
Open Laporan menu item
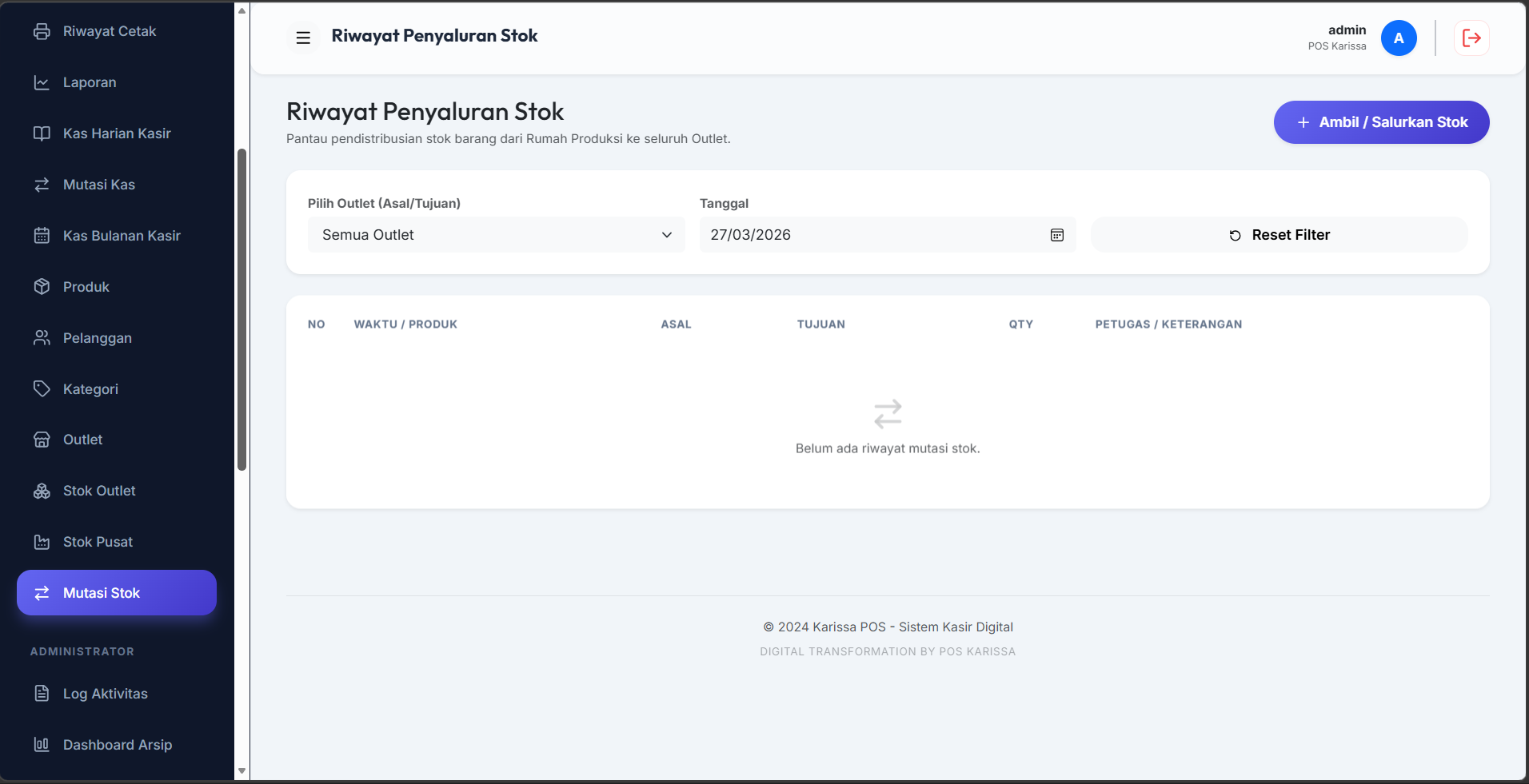pyautogui.click(x=117, y=82)
